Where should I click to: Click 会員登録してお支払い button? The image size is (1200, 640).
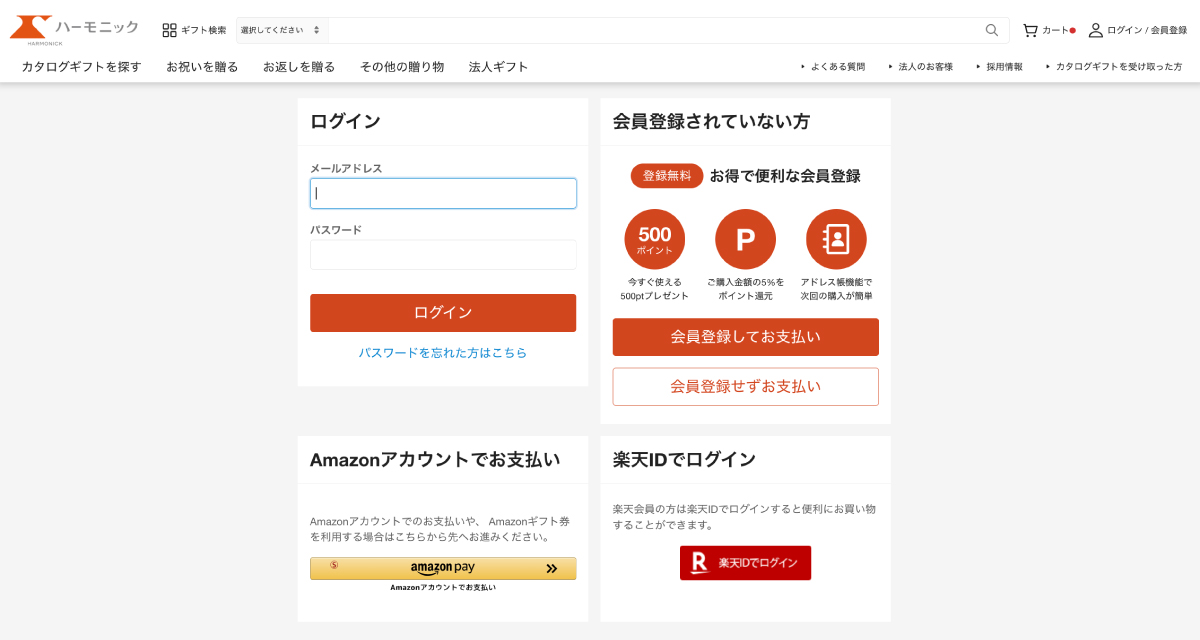click(x=746, y=337)
